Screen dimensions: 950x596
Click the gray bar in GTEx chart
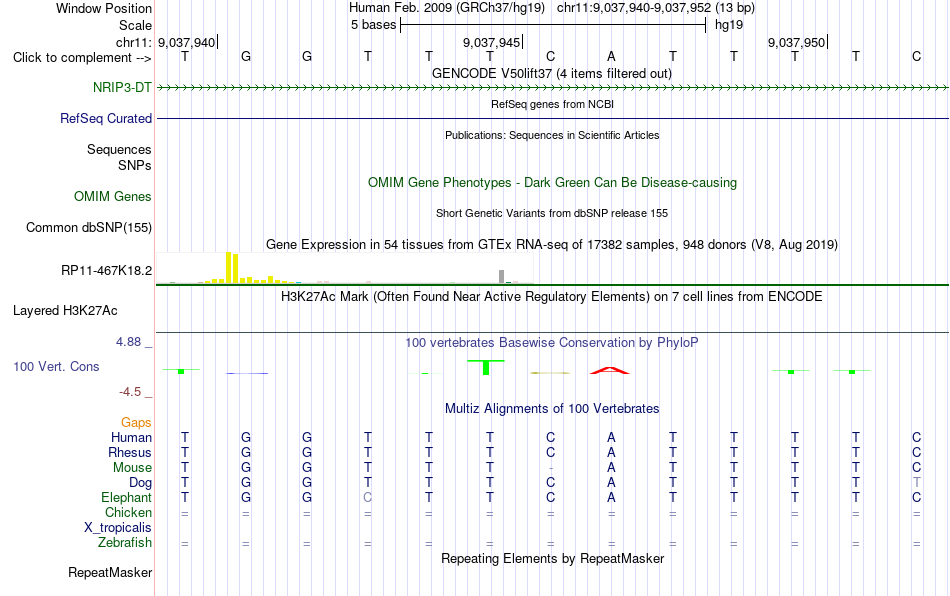(x=501, y=277)
